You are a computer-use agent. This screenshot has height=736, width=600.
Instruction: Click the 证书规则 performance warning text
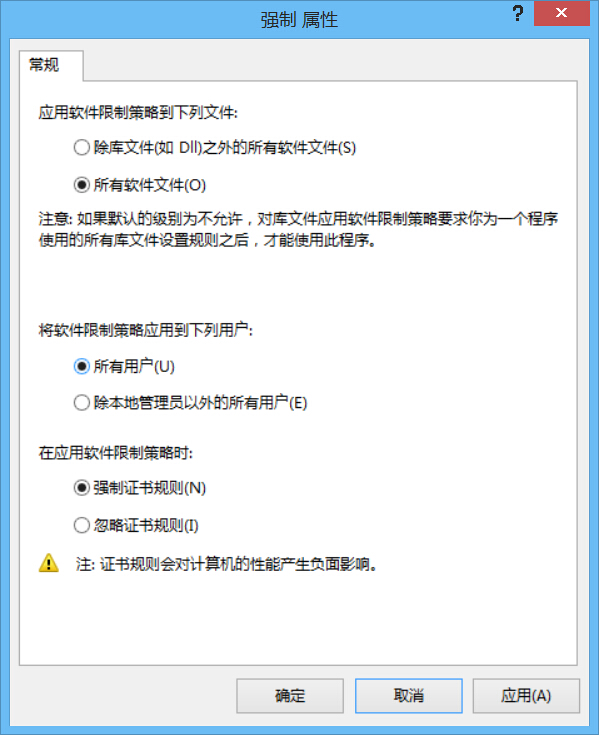click(x=226, y=564)
